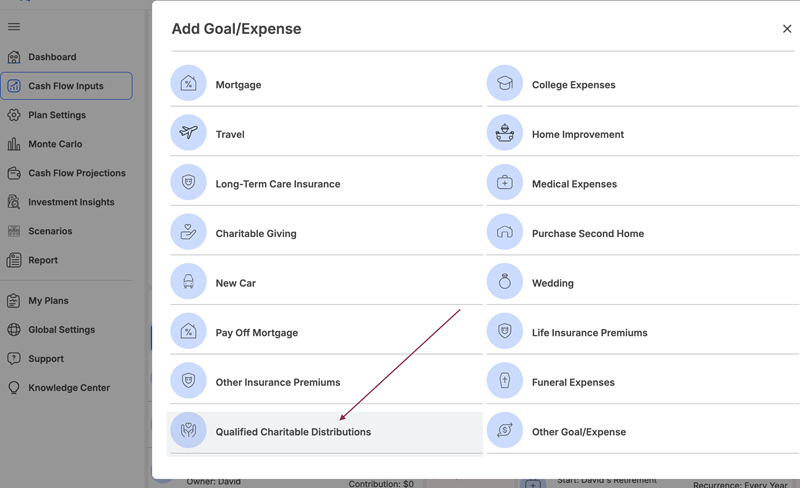Click the Qualified Charitable Distributions hands icon
The height and width of the screenshot is (489, 800).
[x=188, y=430]
